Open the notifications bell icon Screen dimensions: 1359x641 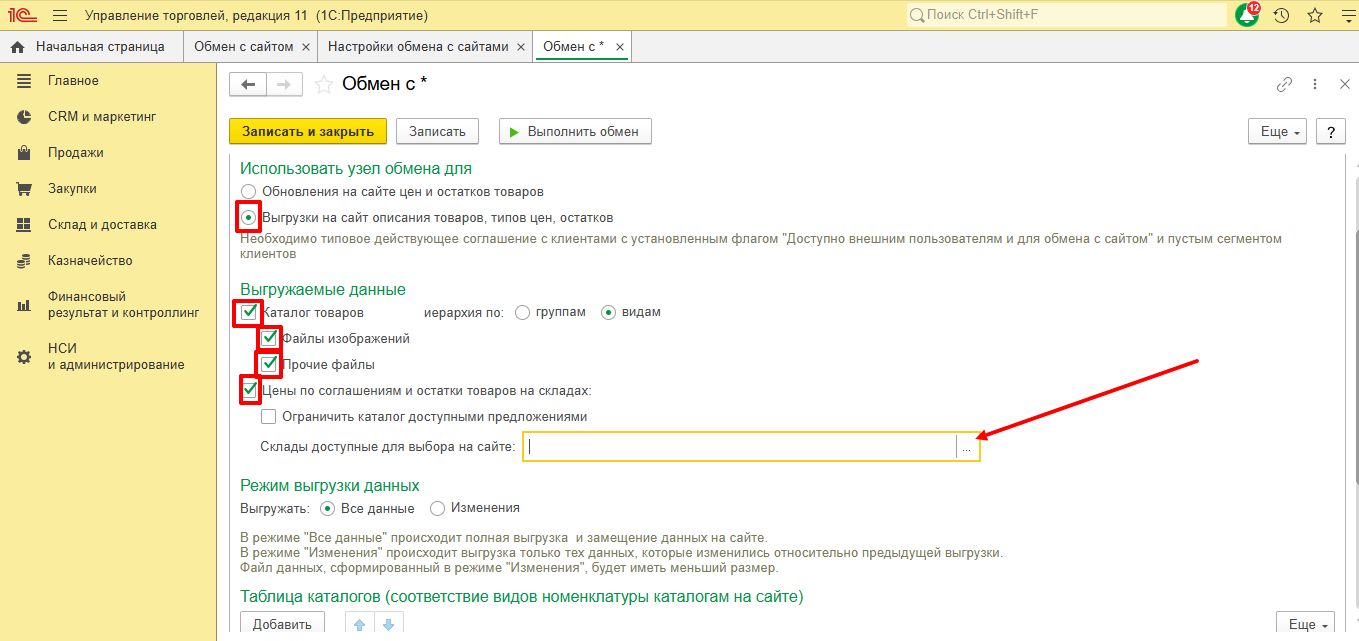pos(1246,15)
